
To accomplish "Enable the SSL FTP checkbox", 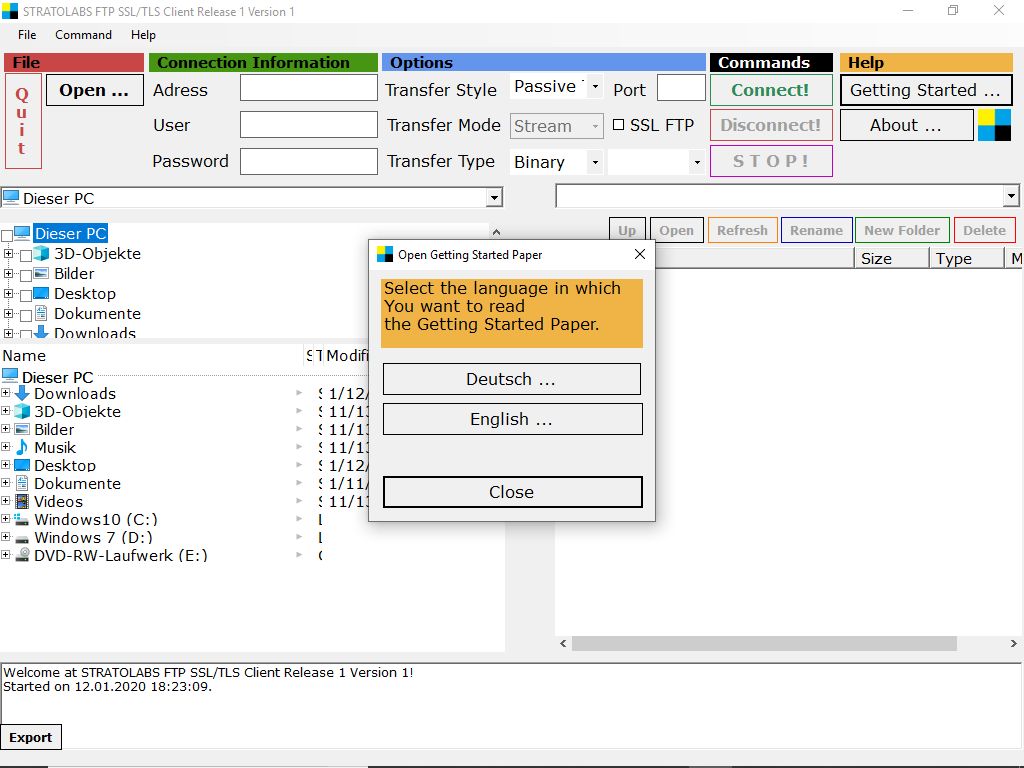I will coord(618,125).
